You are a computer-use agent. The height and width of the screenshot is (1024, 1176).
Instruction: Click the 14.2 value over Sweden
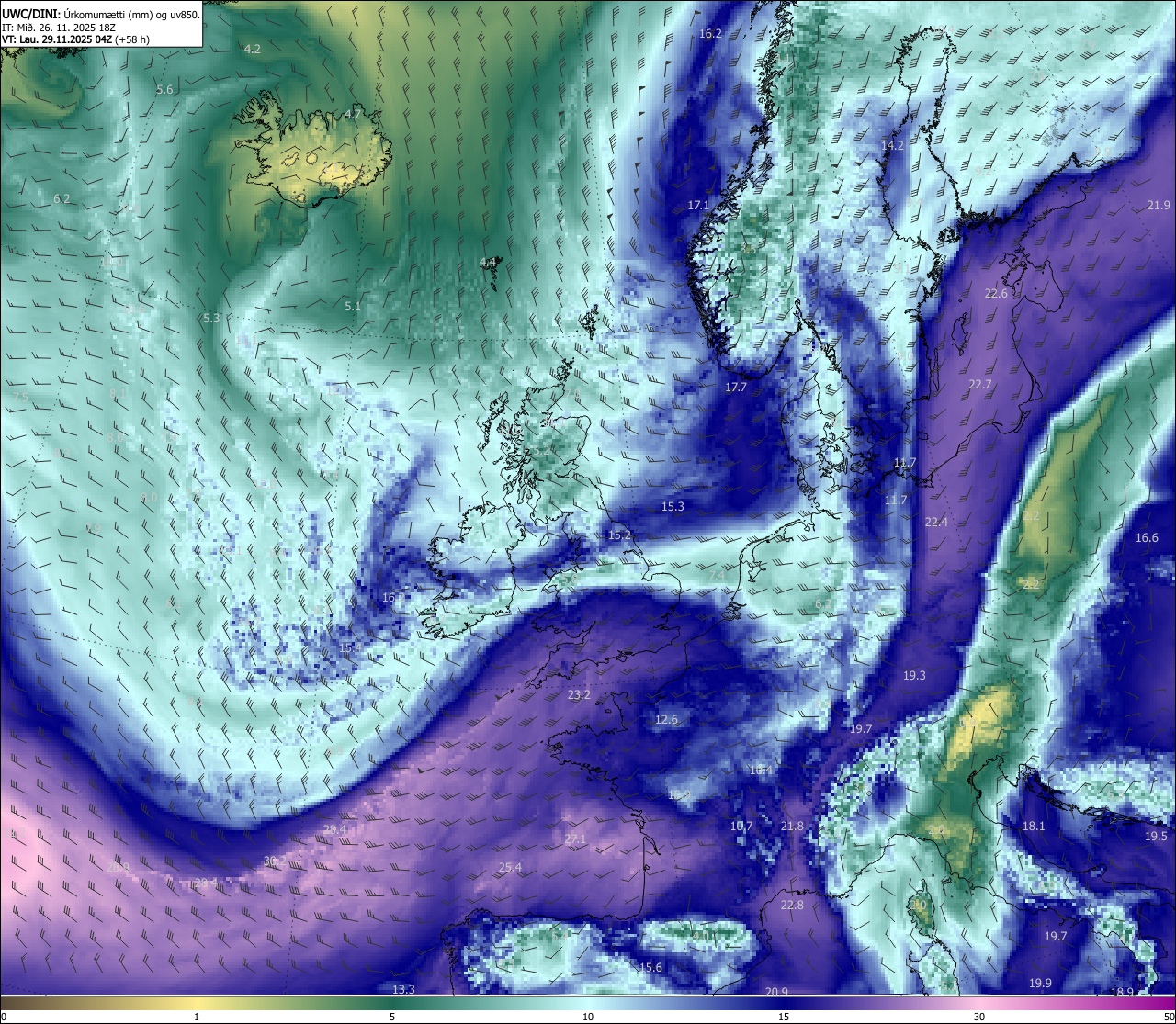click(892, 146)
